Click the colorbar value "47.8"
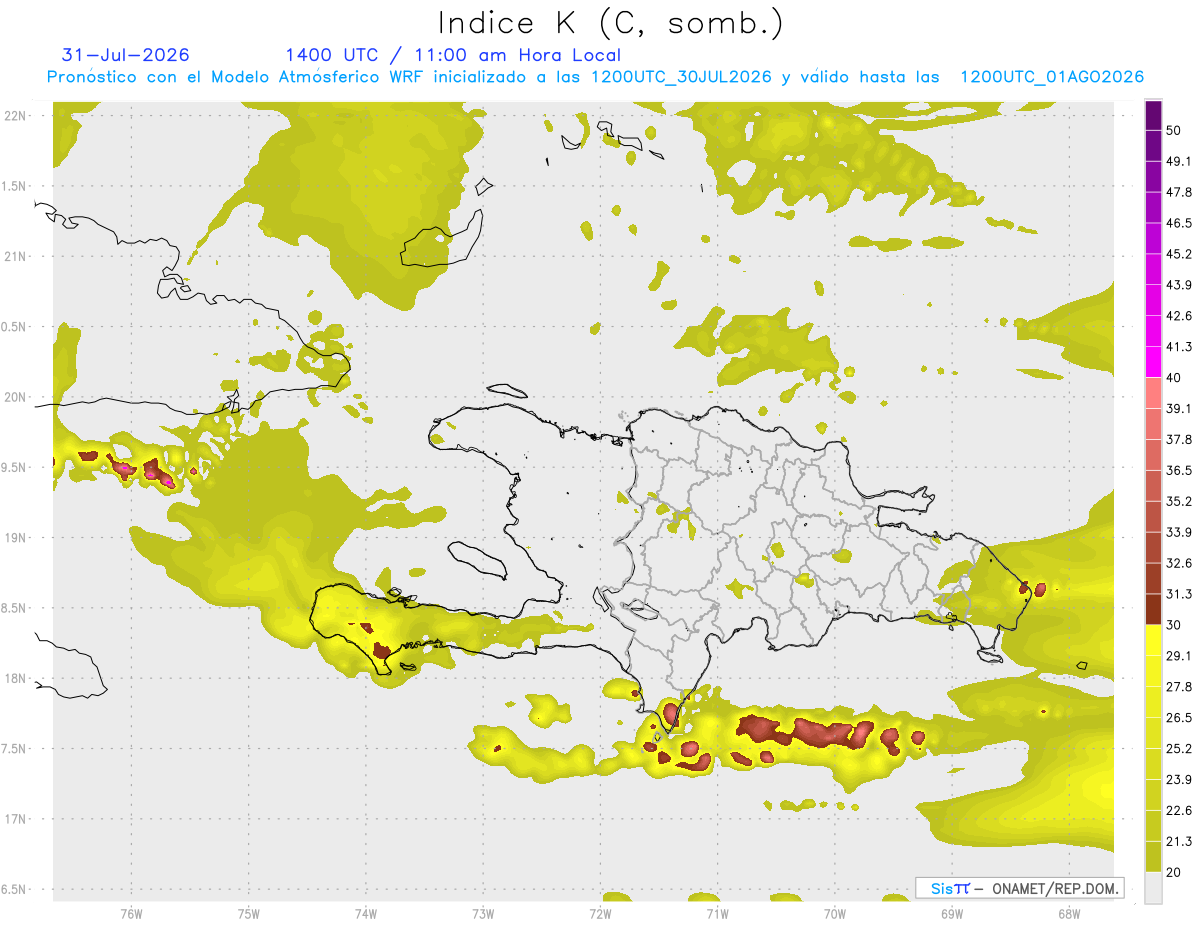The height and width of the screenshot is (927, 1200). (x=1179, y=192)
